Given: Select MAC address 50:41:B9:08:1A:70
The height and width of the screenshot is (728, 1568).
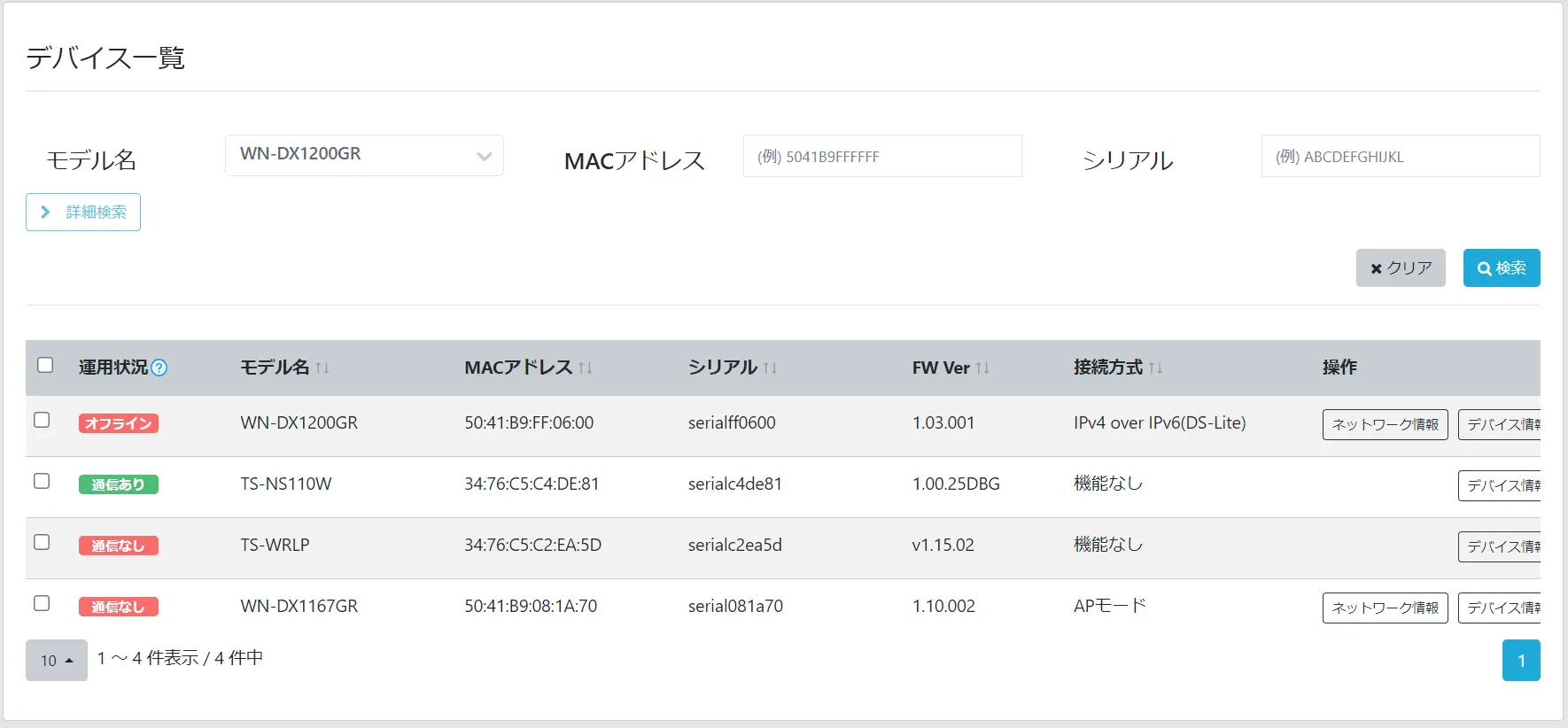Looking at the screenshot, I should coord(531,606).
